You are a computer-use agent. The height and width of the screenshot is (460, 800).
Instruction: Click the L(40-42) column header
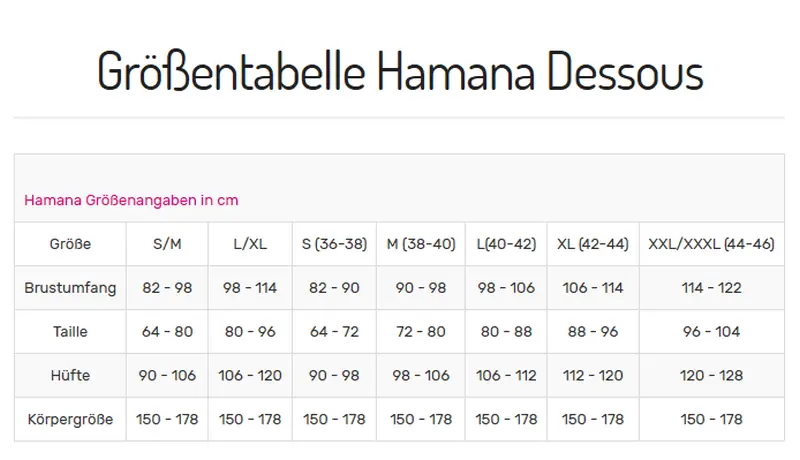click(x=506, y=244)
